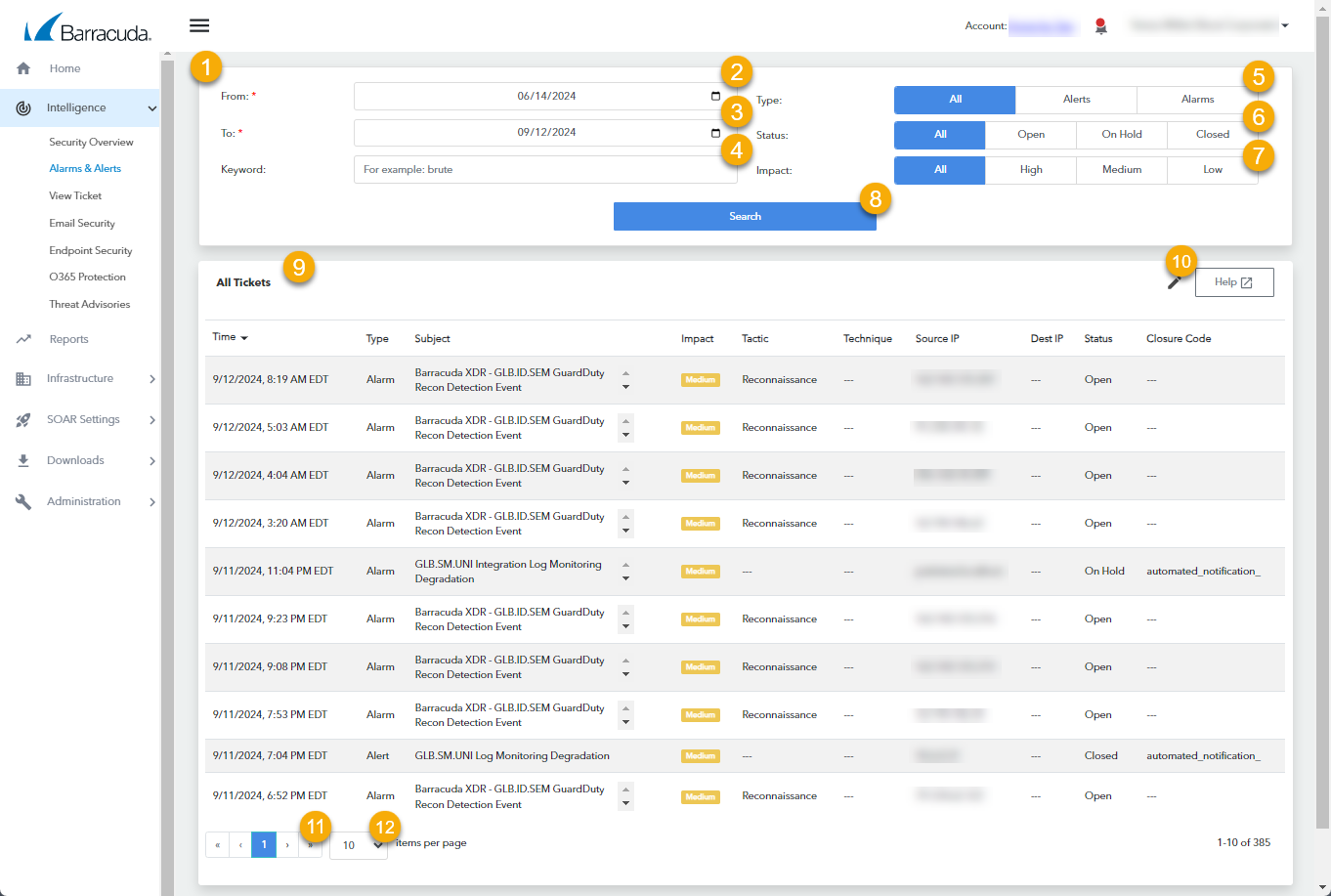Click the Reports trend line icon
Image resolution: width=1331 pixels, height=896 pixels.
click(x=23, y=339)
